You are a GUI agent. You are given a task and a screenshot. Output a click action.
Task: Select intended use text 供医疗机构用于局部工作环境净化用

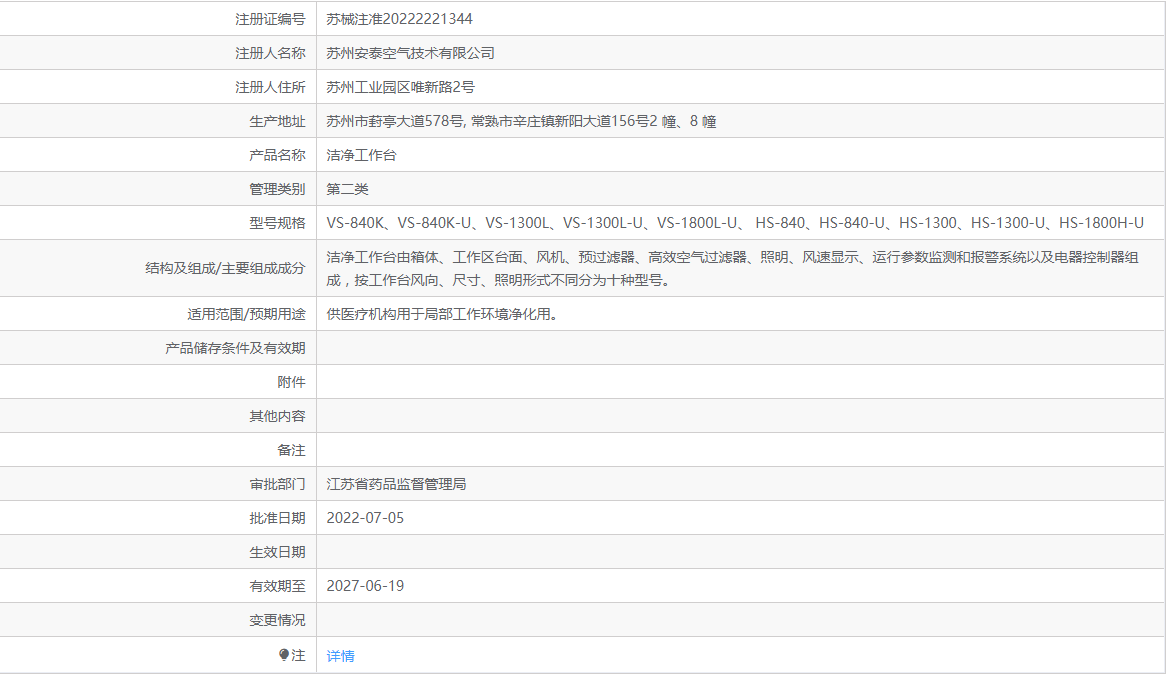tap(442, 314)
